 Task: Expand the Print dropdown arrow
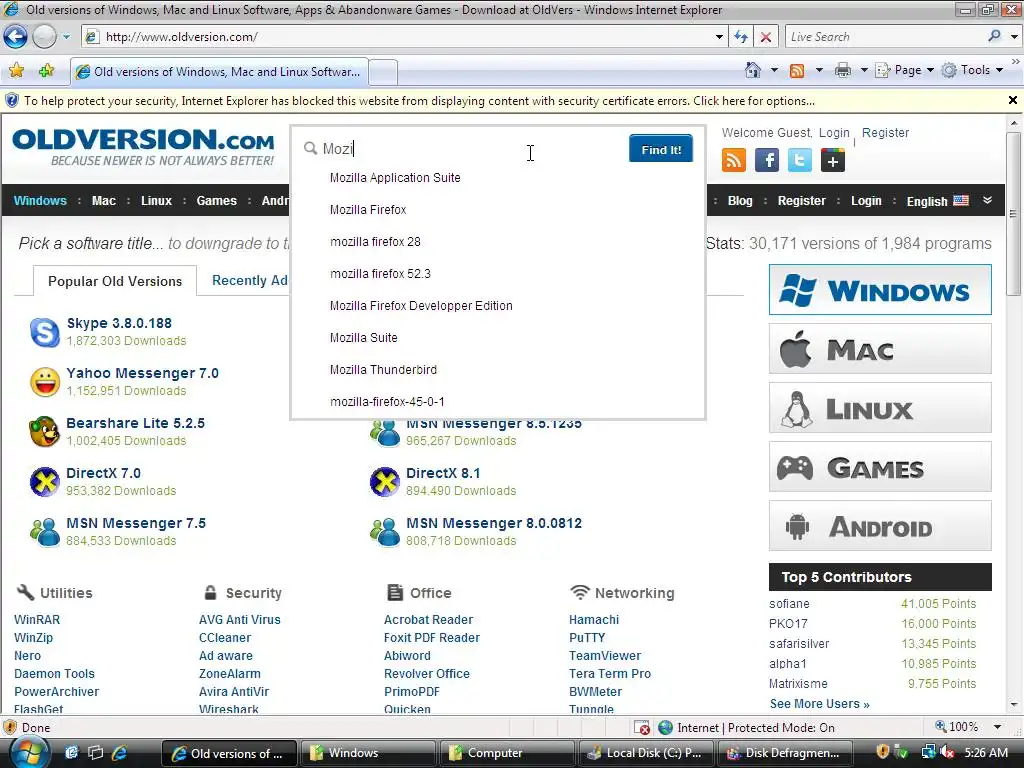[x=864, y=71]
